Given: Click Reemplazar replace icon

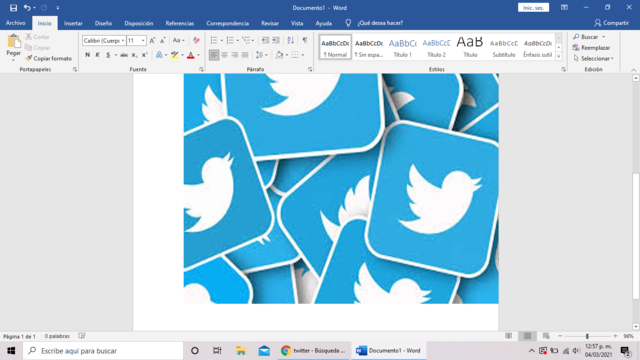Looking at the screenshot, I should tap(591, 48).
